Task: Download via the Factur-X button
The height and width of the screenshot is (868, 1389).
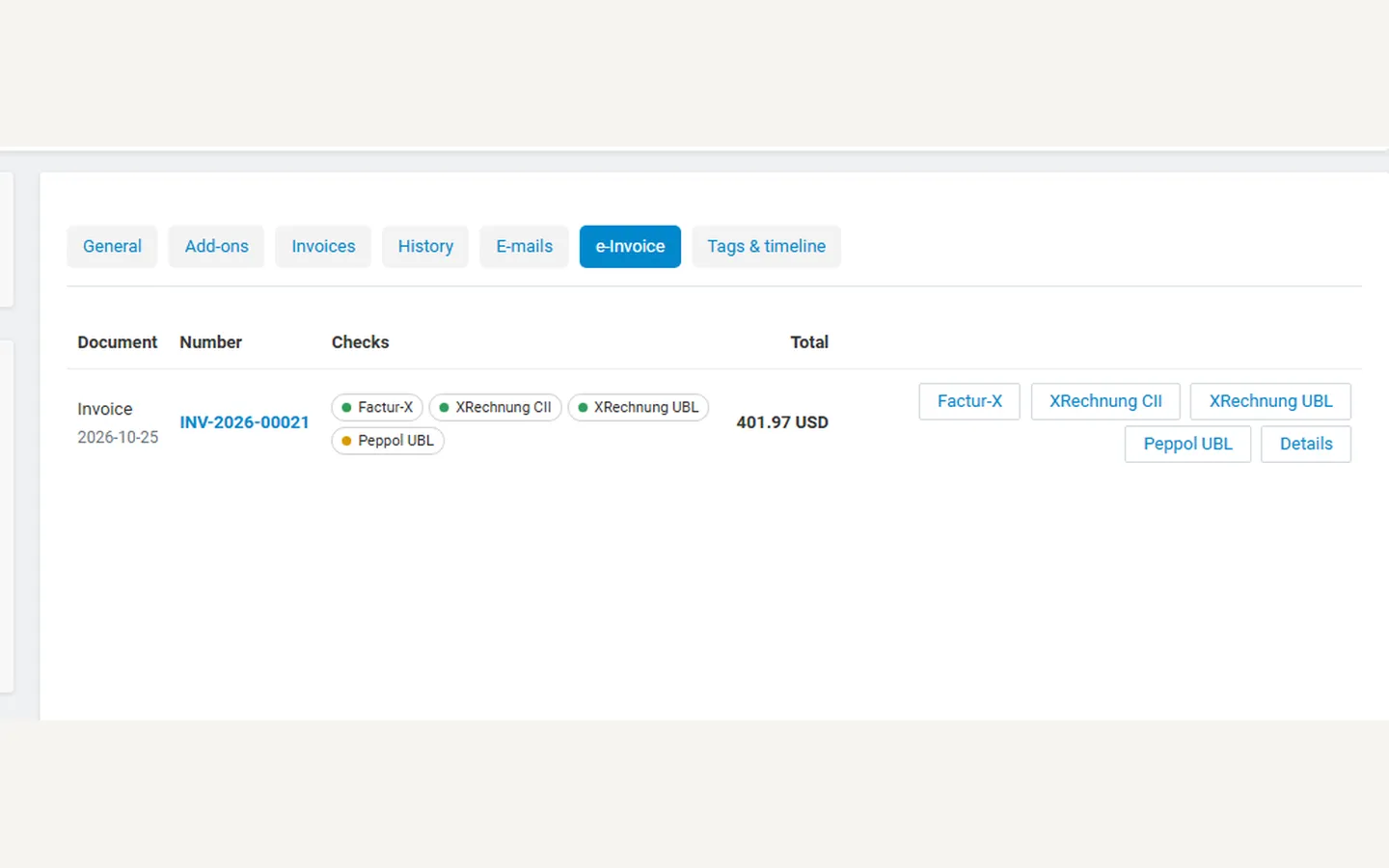Action: point(969,401)
